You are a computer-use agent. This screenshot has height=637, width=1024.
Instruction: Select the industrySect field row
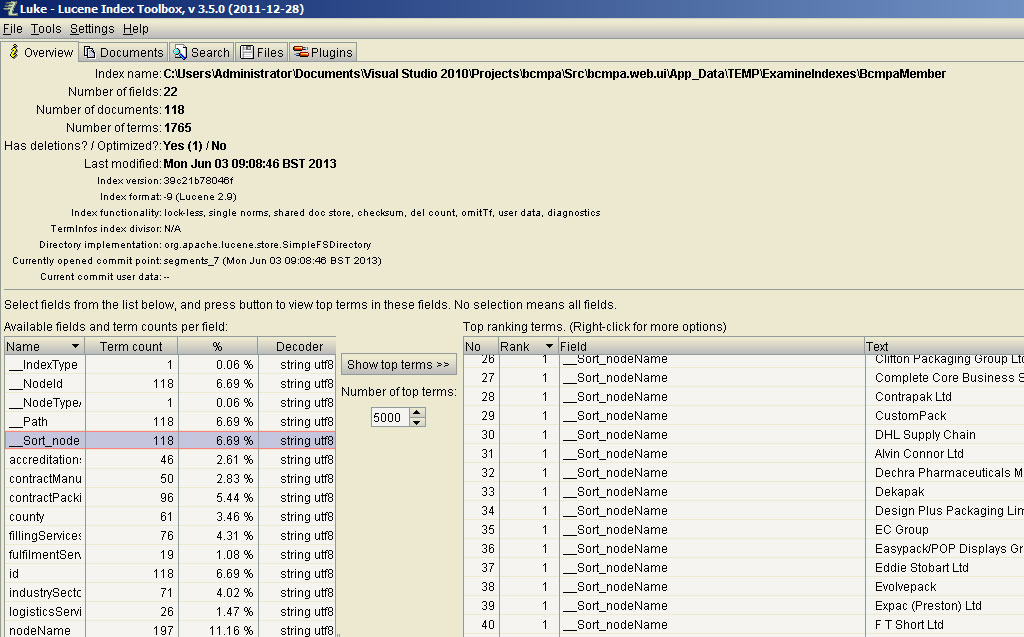tap(170, 592)
